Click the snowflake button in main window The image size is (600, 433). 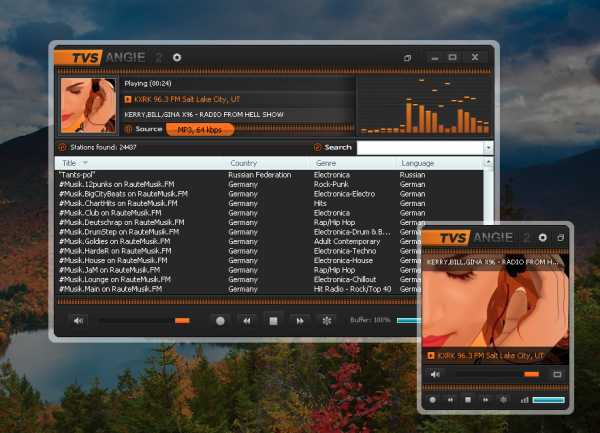(326, 321)
